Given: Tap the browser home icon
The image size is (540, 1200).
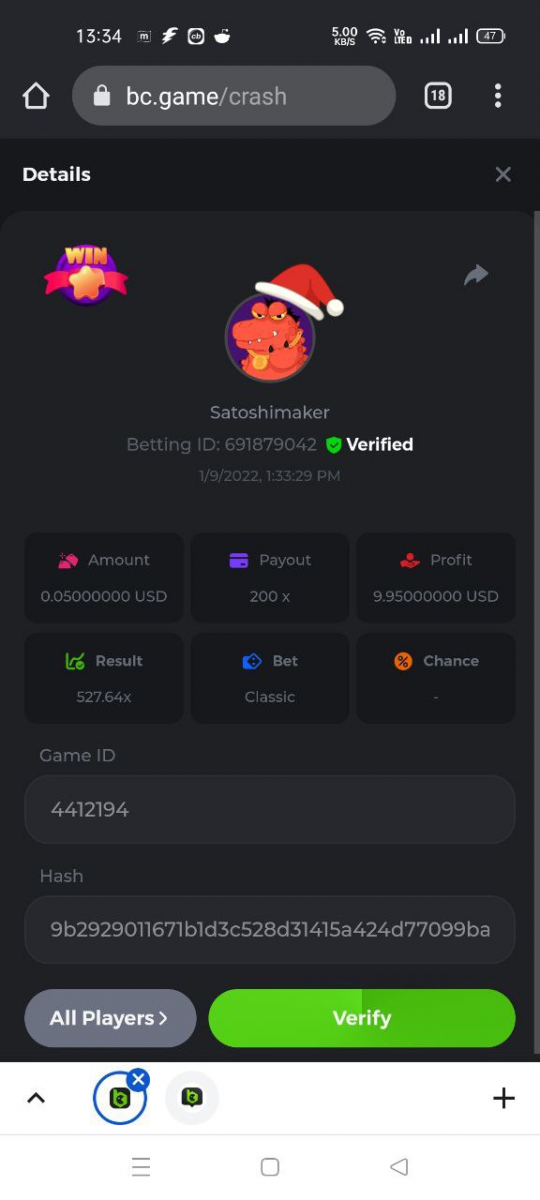Looking at the screenshot, I should tap(36, 96).
